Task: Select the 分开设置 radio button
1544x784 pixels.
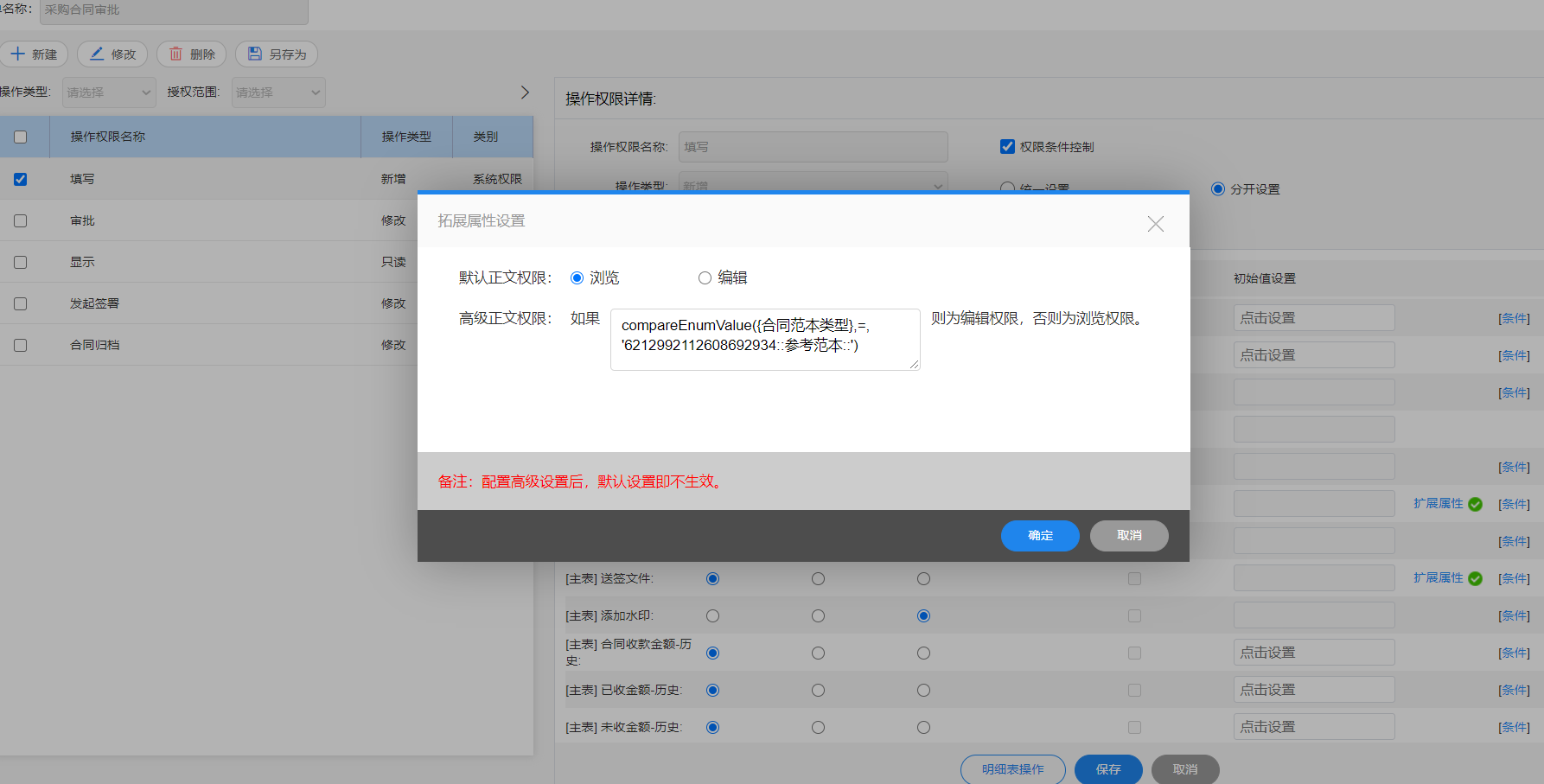Action: (x=1218, y=188)
